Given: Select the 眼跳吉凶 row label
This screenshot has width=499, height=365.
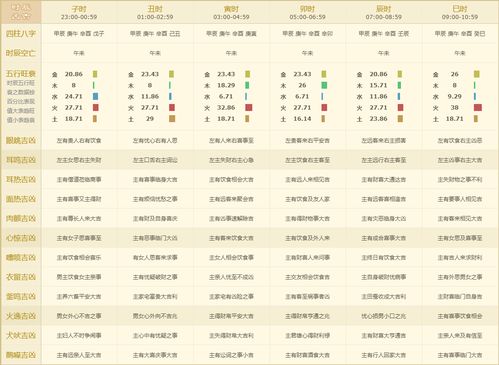Looking at the screenshot, I should pos(21,140).
